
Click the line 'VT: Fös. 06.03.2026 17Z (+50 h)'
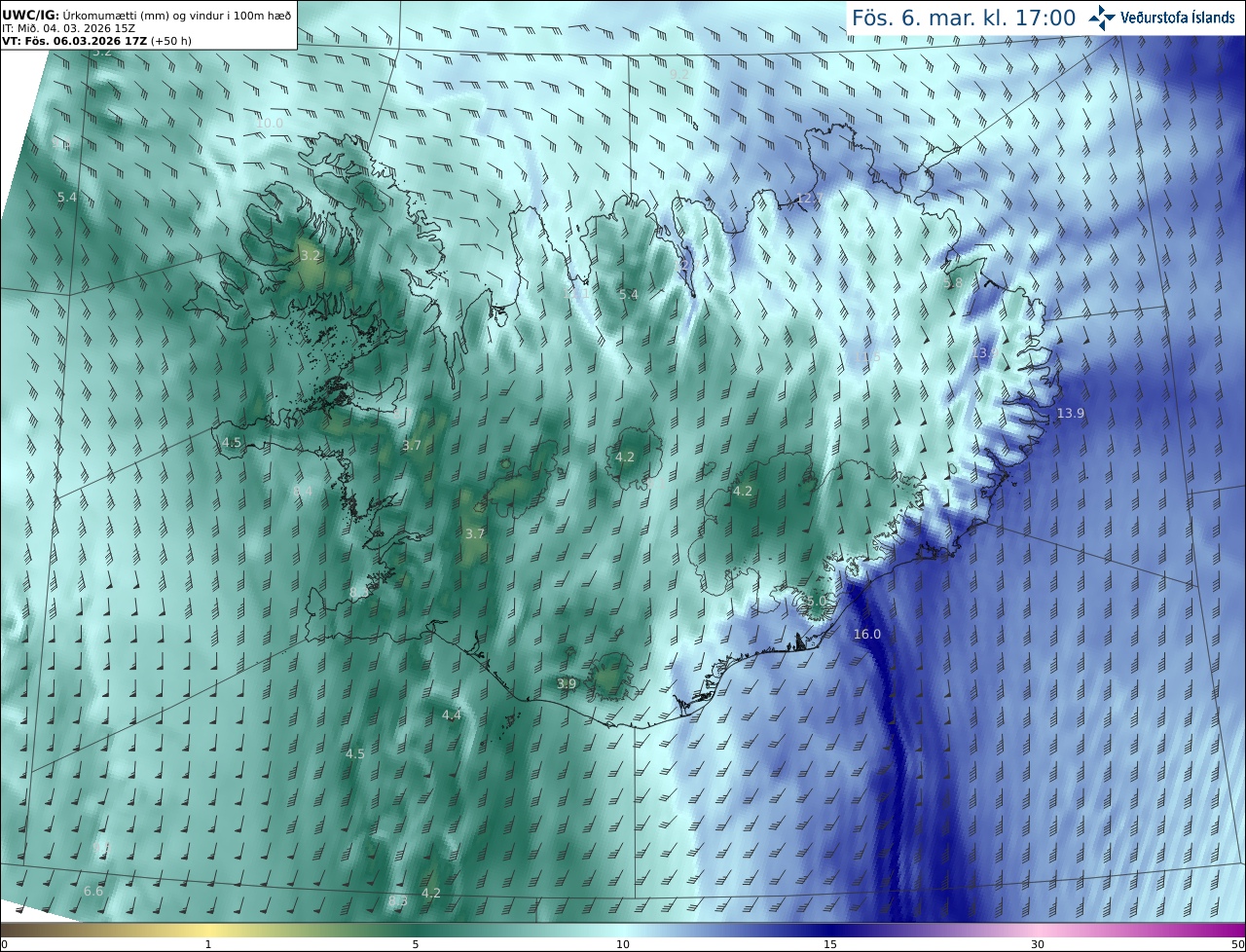pyautogui.click(x=96, y=41)
